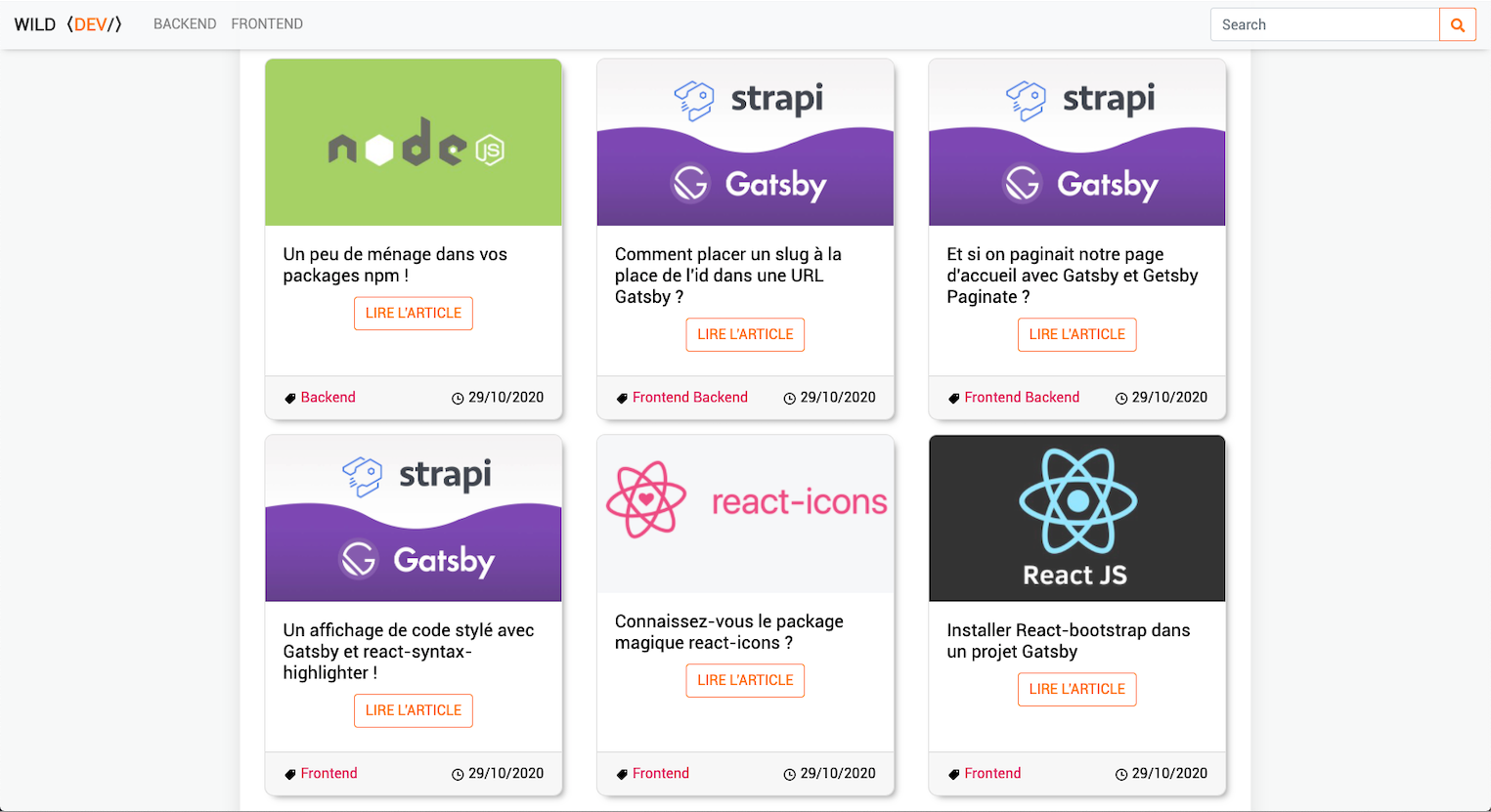Select the react-icons banner thumbnail

coord(745,514)
